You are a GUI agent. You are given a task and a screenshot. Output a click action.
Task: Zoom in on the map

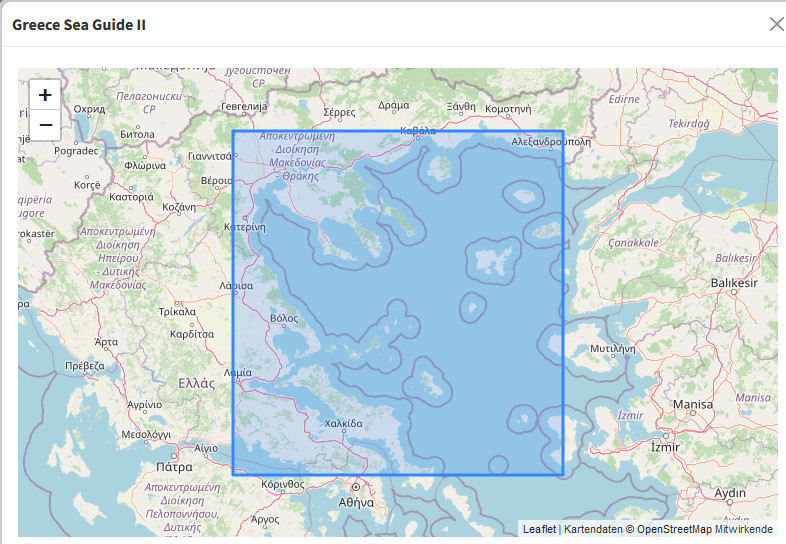(x=45, y=95)
